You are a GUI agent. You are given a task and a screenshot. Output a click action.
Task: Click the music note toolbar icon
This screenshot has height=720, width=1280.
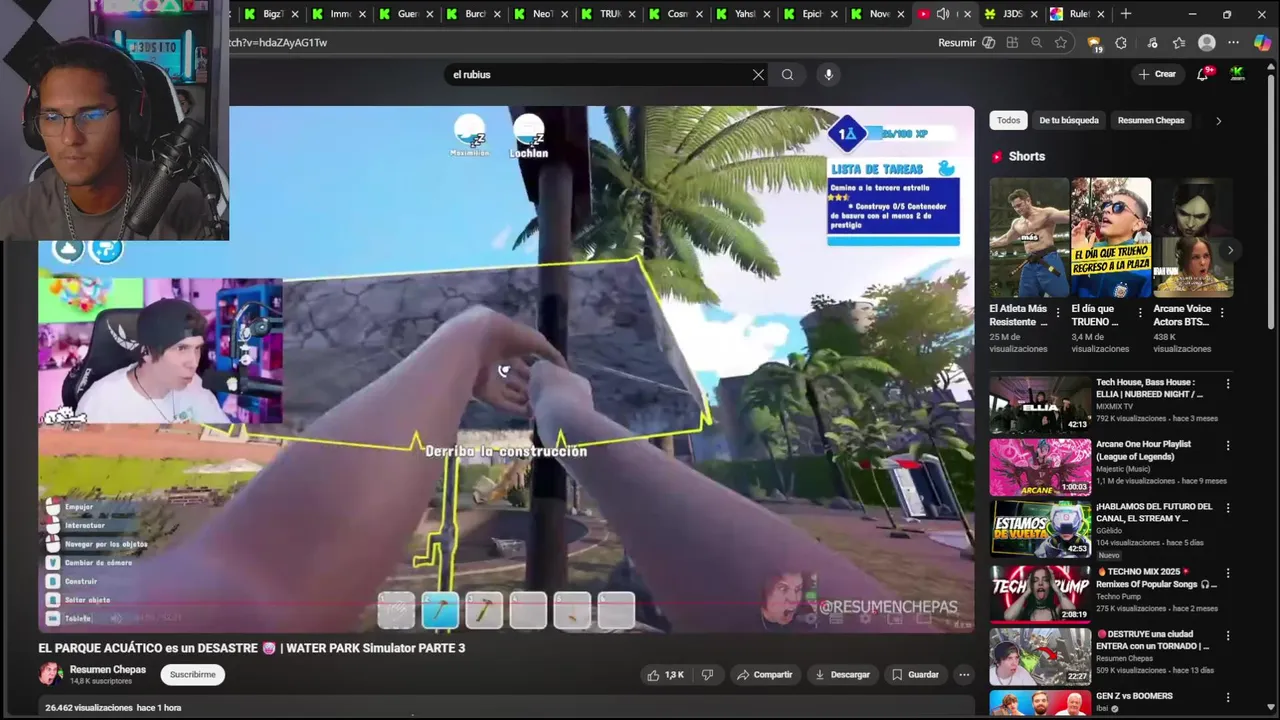click(1152, 43)
